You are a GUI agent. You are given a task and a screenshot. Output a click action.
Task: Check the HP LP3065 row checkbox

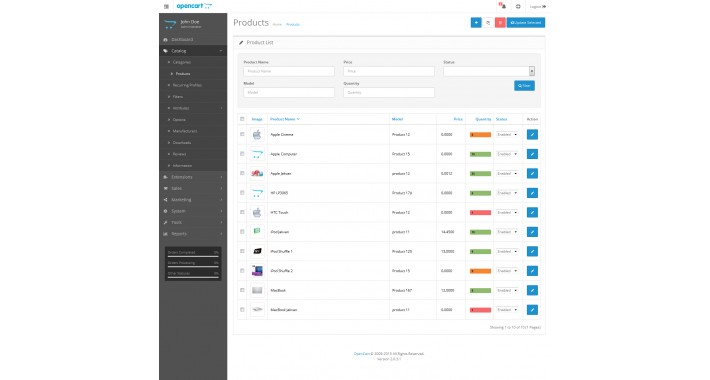point(242,193)
